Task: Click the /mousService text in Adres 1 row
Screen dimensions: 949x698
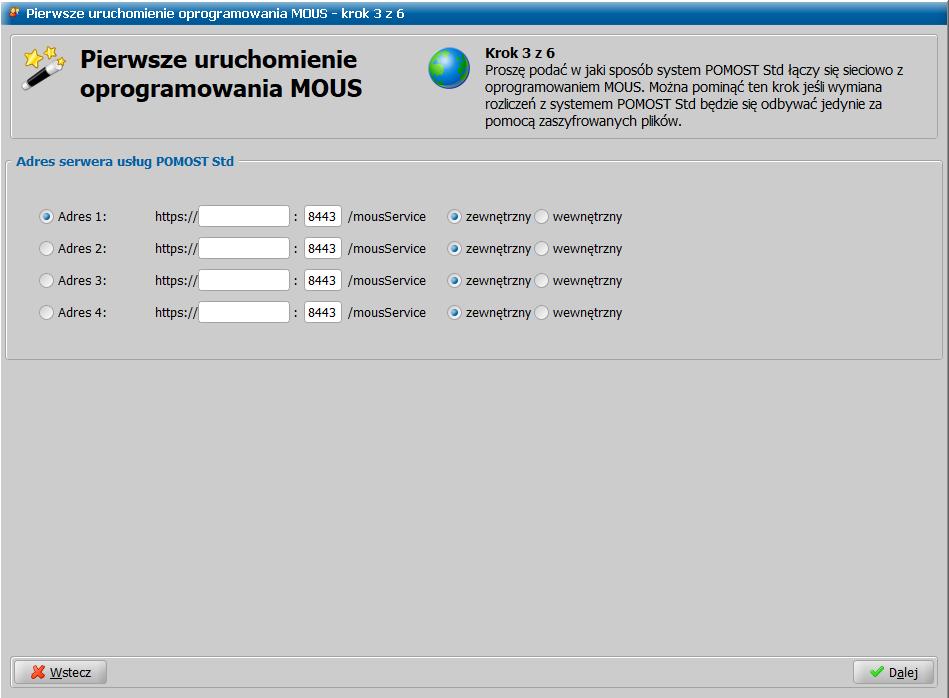Action: (387, 217)
